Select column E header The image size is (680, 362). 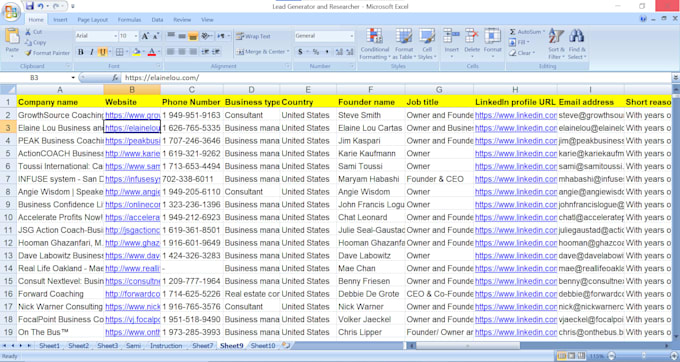pyautogui.click(x=307, y=90)
